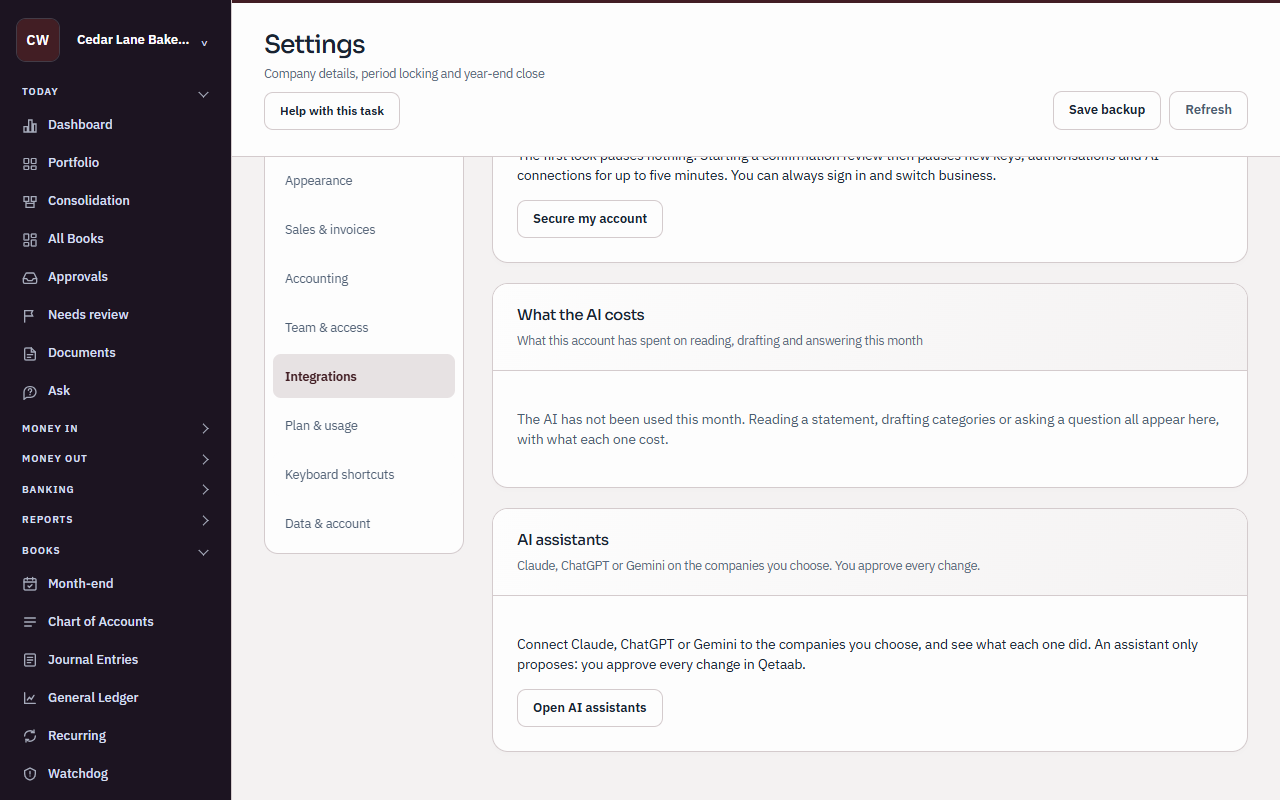
Task: Click Help with this task button
Action: coord(332,111)
